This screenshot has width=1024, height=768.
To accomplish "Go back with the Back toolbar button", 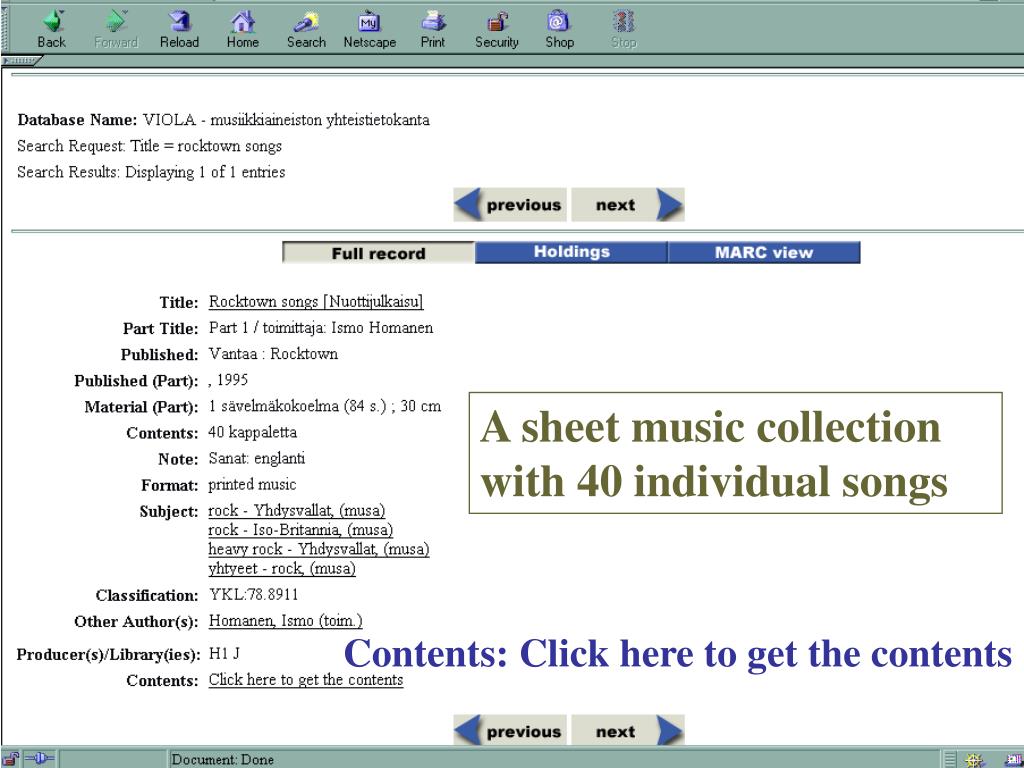I will click(x=51, y=30).
